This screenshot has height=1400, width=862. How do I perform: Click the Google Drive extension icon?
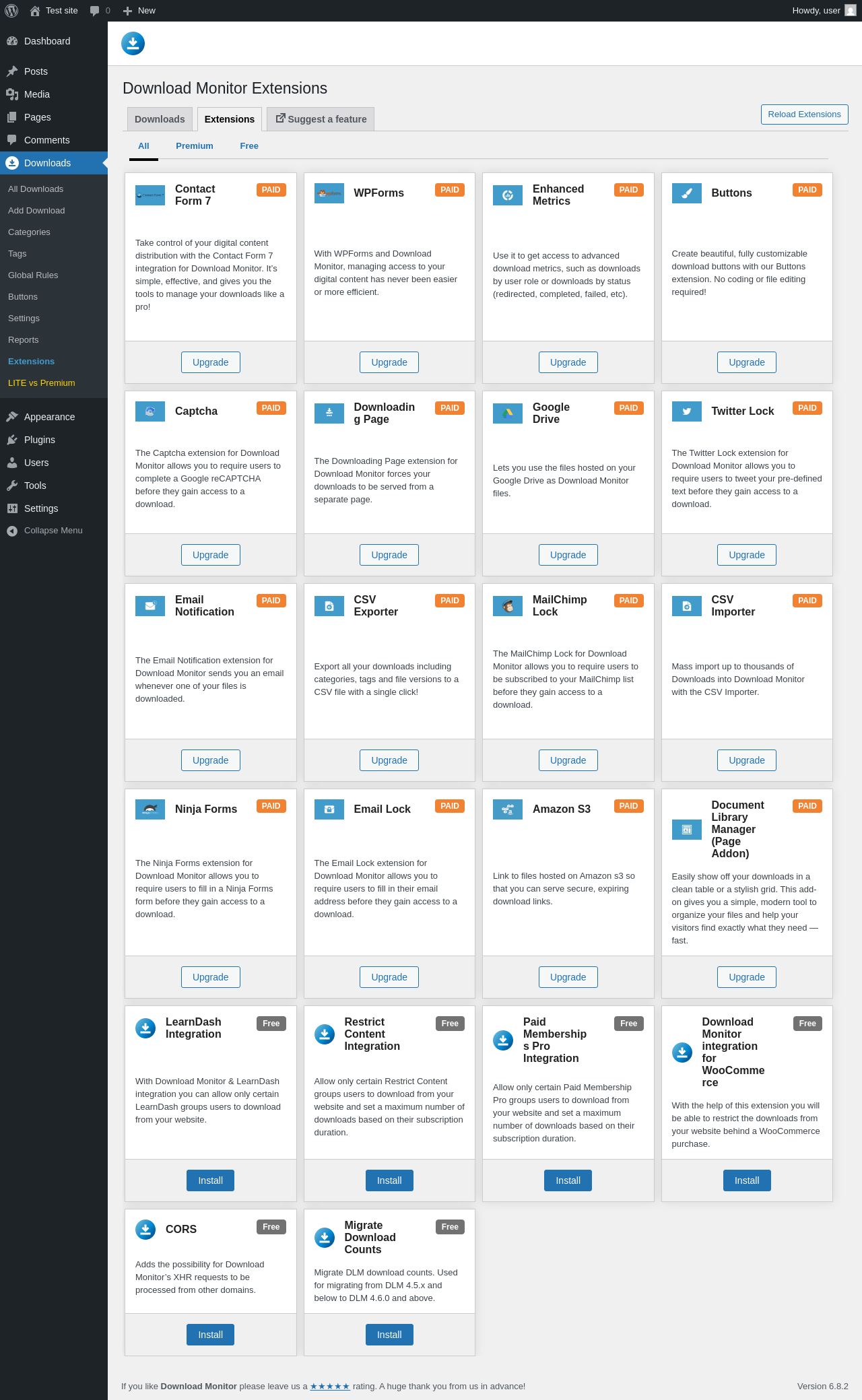pos(508,413)
